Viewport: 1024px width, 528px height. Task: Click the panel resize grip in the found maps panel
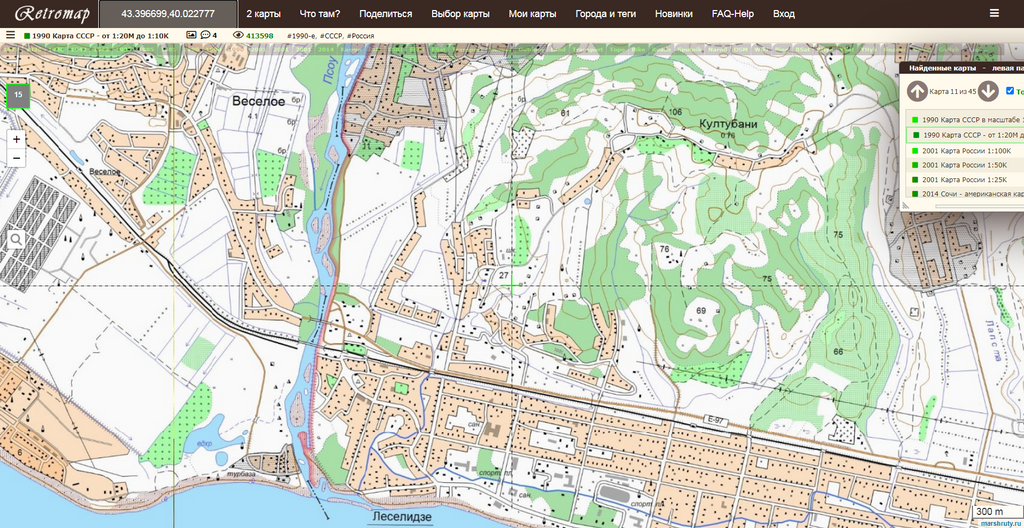coord(906,206)
